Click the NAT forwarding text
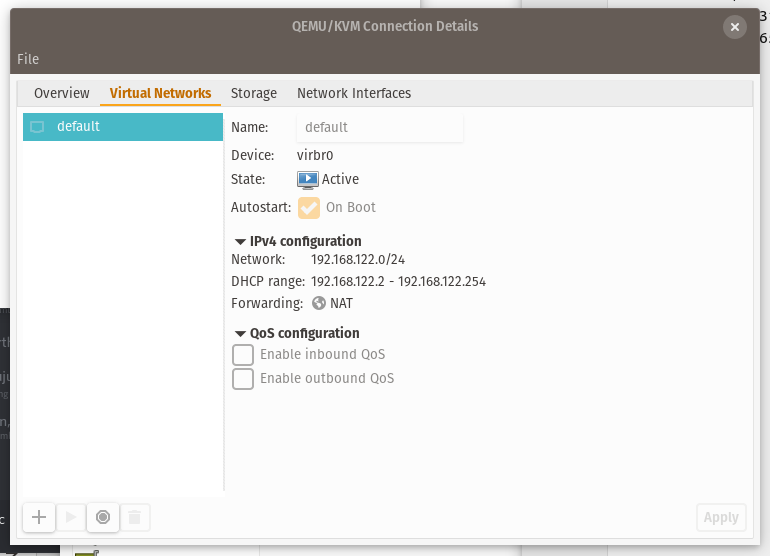 tap(341, 303)
